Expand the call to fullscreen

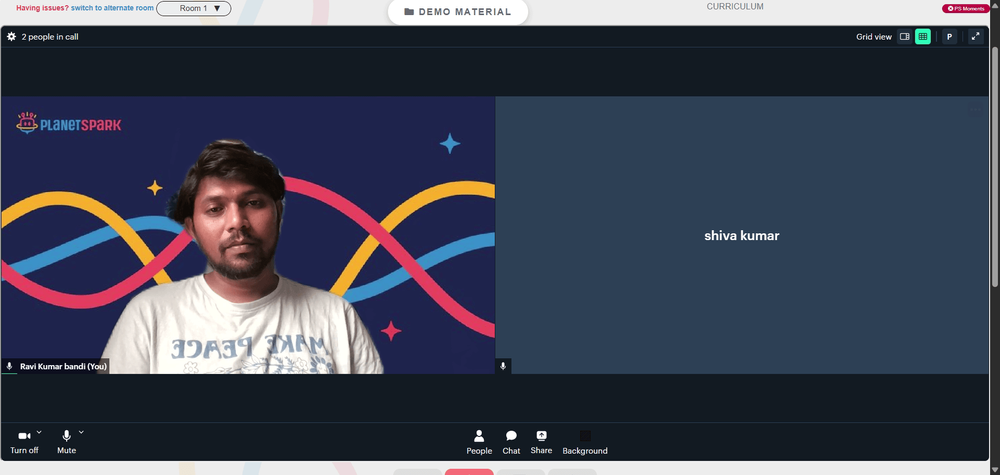point(975,37)
